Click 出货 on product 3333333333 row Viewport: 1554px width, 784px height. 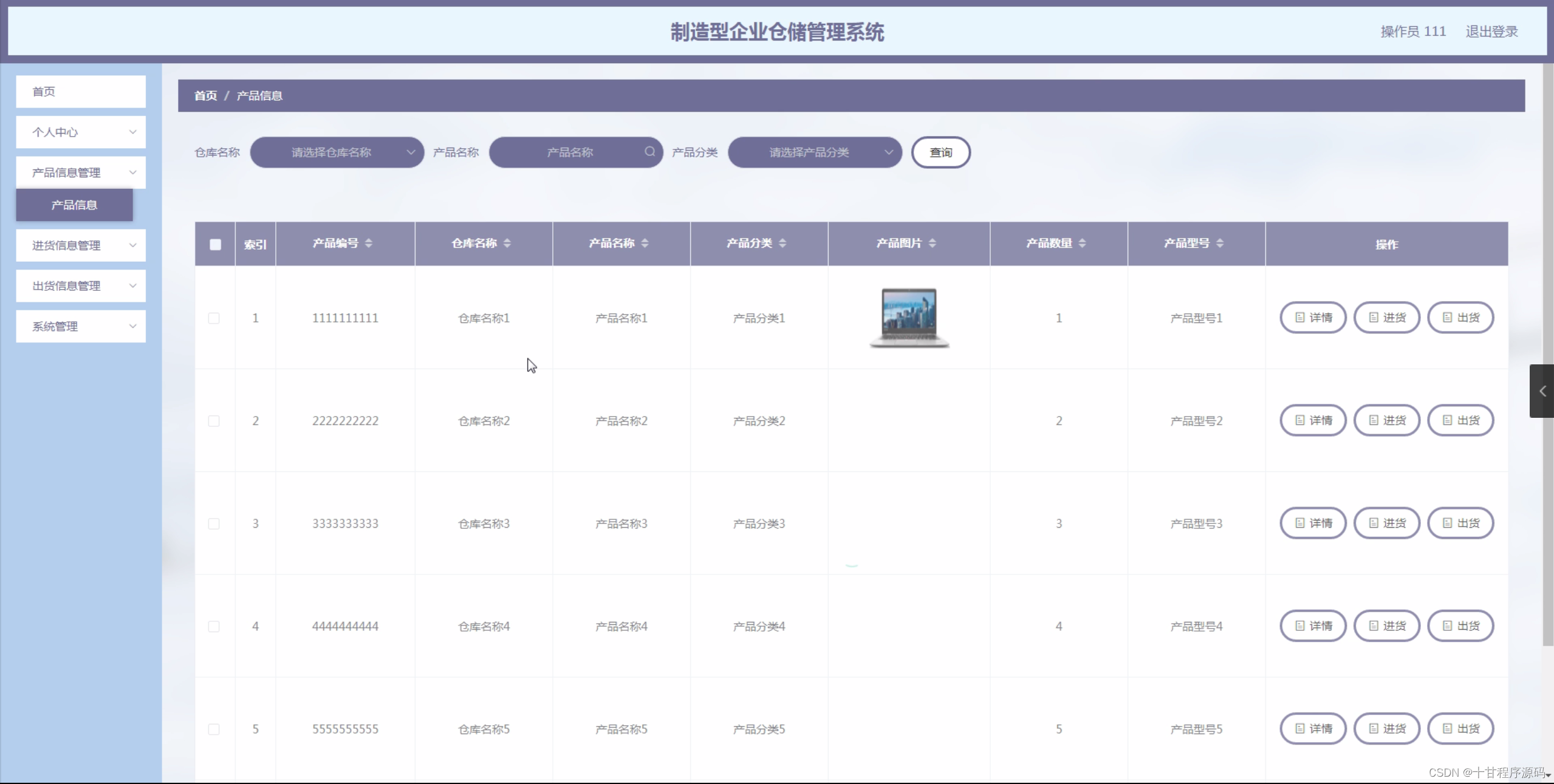pyautogui.click(x=1460, y=523)
